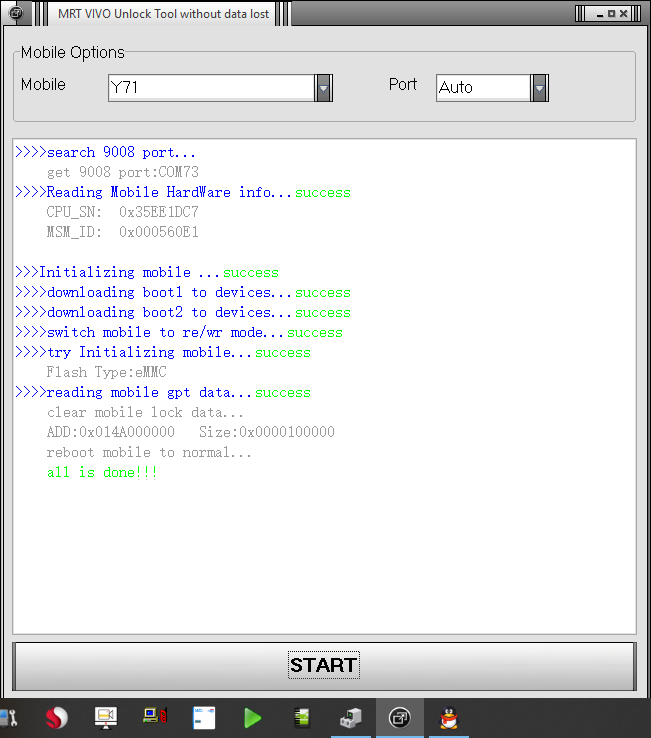Viewport: 651px width, 738px height.
Task: Launch the green play arrow app
Action: tap(253, 718)
